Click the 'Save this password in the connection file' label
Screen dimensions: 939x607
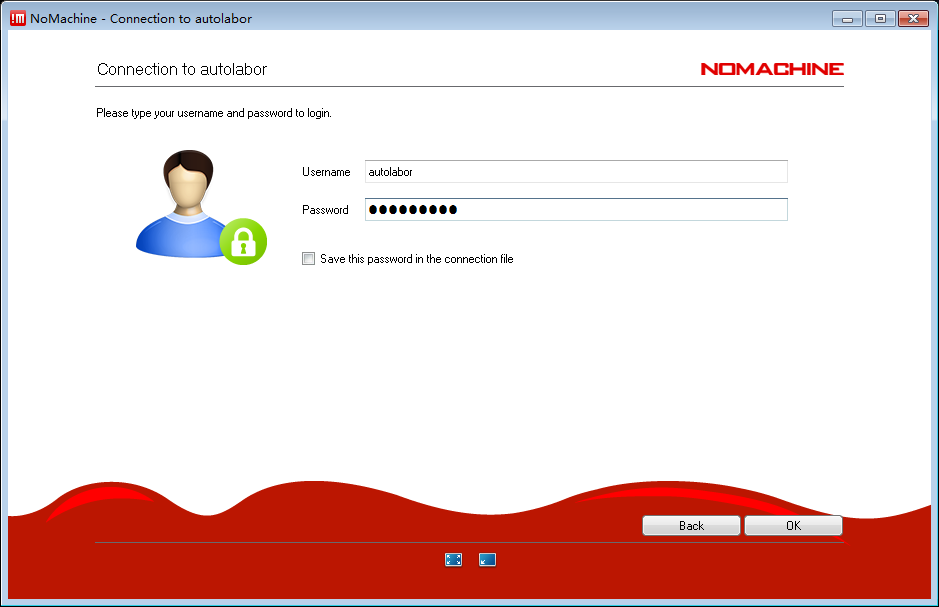pos(416,259)
